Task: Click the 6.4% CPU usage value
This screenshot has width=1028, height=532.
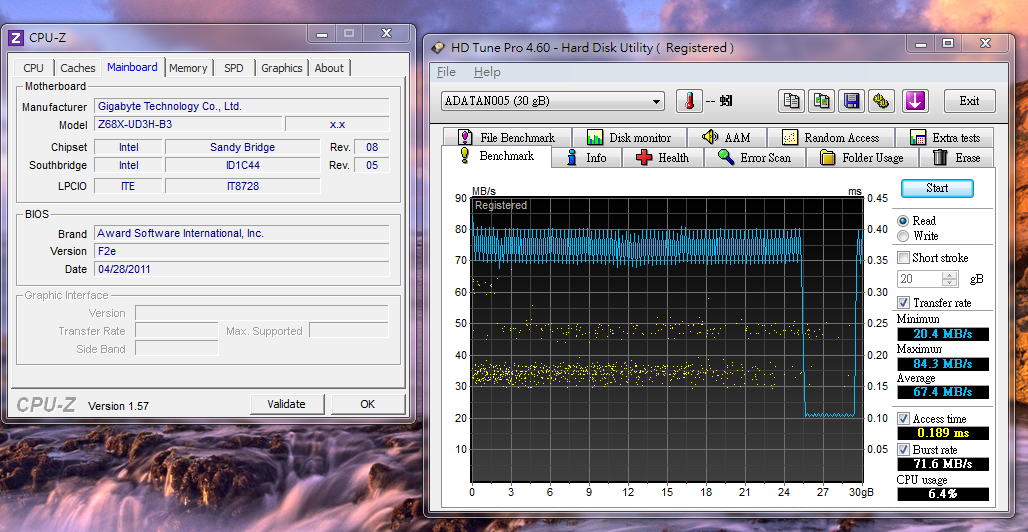Action: click(943, 494)
